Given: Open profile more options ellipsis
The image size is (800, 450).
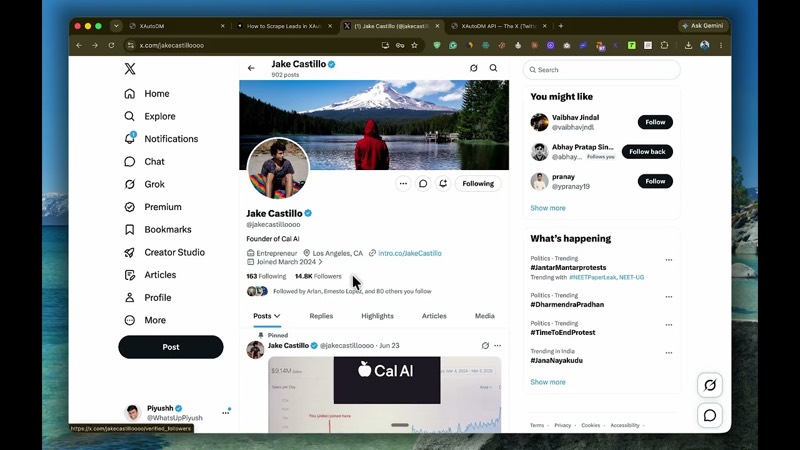Looking at the screenshot, I should coord(403,184).
